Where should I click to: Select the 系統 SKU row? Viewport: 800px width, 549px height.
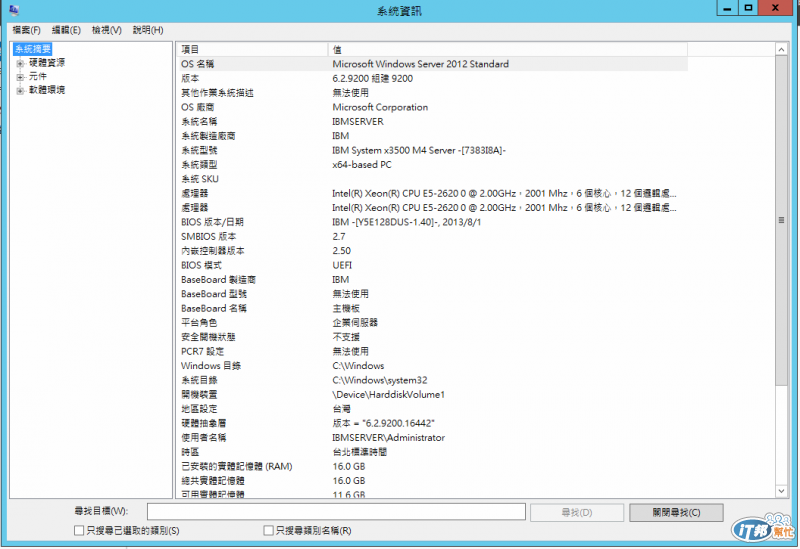coord(432,179)
